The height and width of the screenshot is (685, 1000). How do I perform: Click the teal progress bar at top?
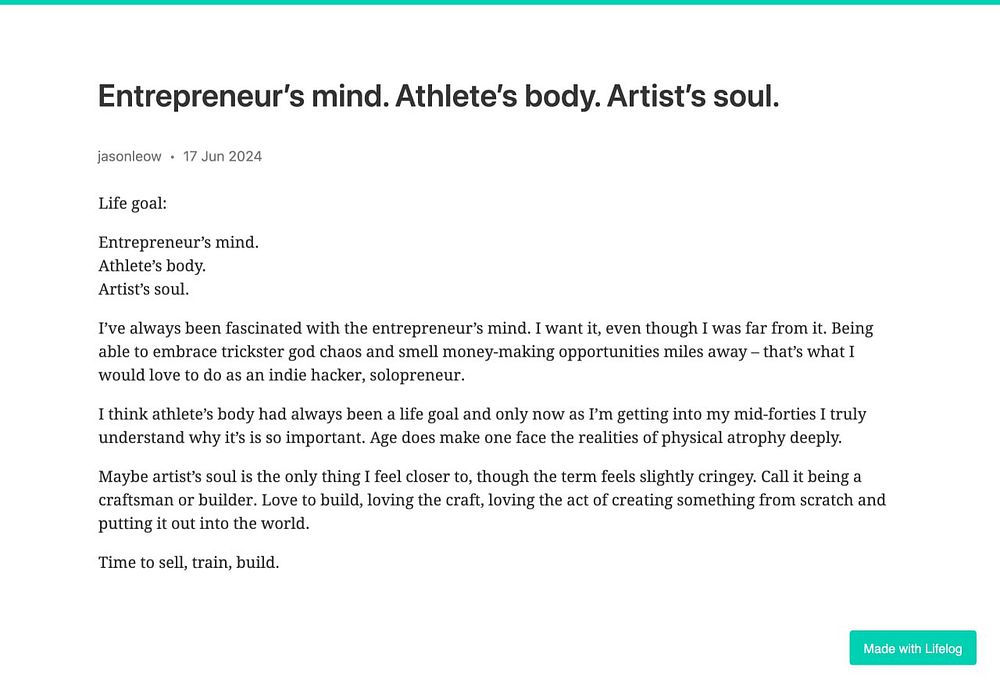click(500, 2)
